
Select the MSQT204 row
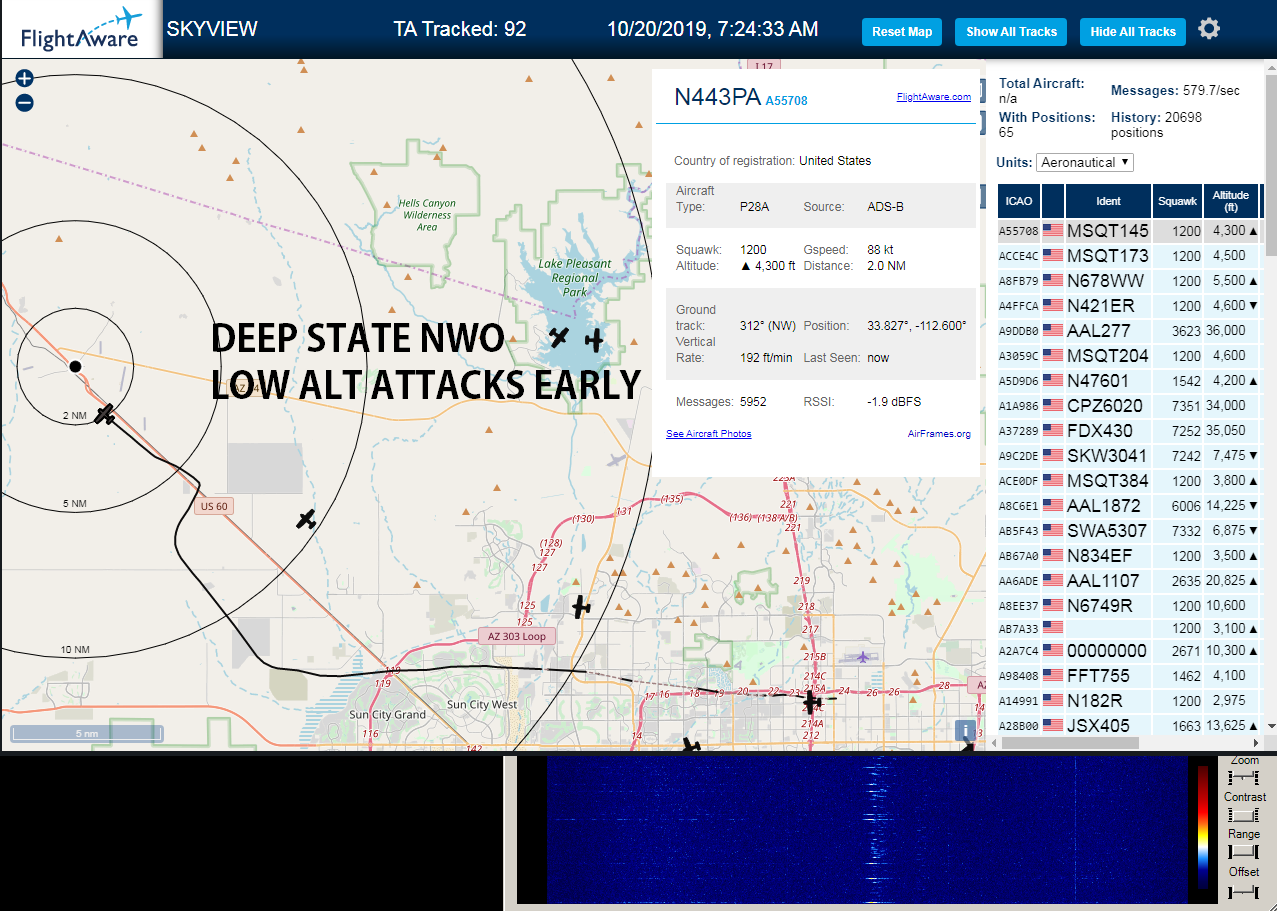[1129, 355]
